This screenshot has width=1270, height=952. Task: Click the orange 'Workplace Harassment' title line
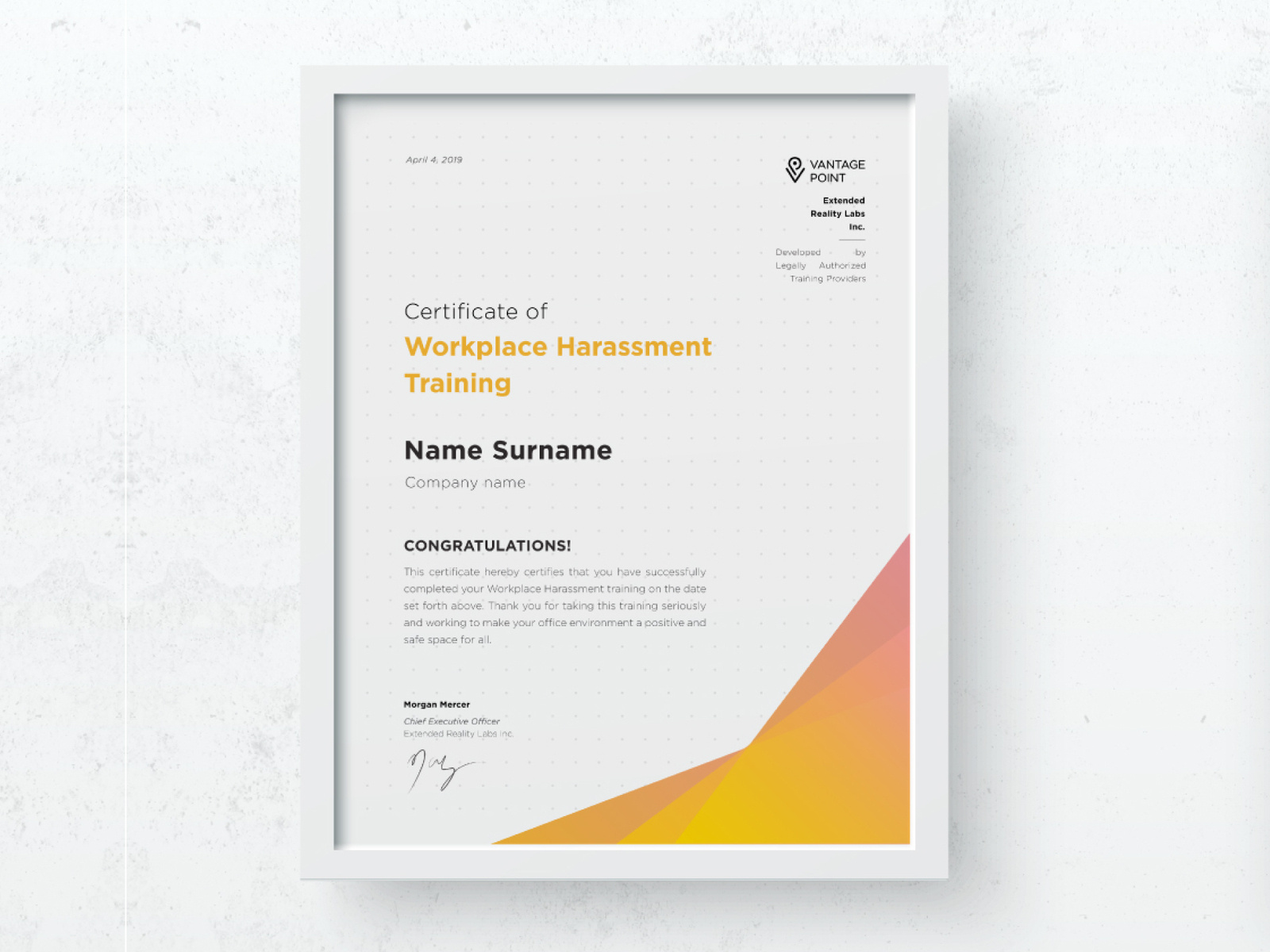tap(558, 347)
